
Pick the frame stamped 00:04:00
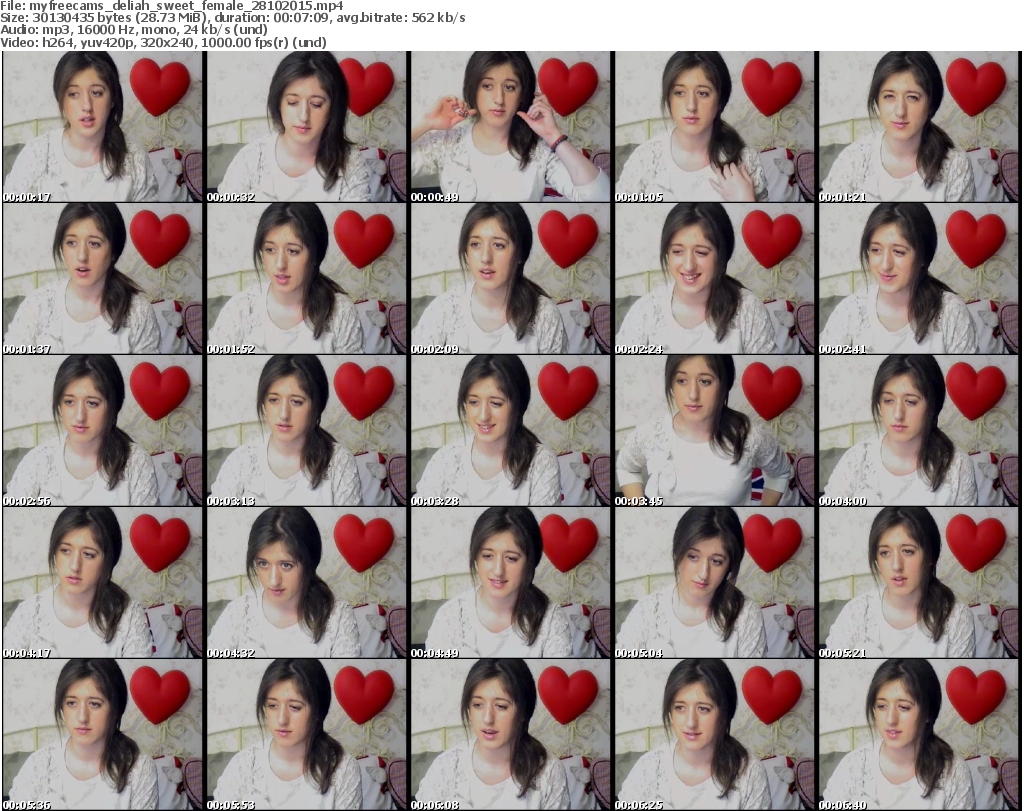pyautogui.click(x=919, y=431)
